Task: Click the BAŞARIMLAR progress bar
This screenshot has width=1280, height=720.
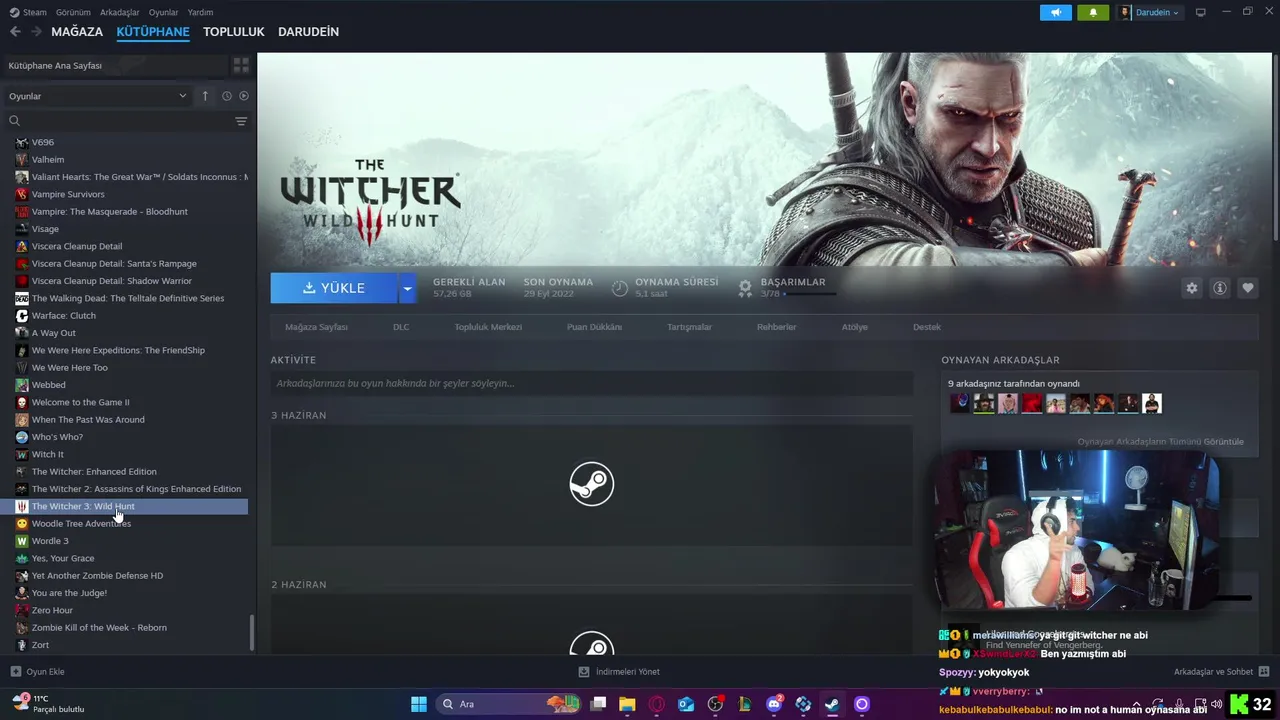Action: 810,295
